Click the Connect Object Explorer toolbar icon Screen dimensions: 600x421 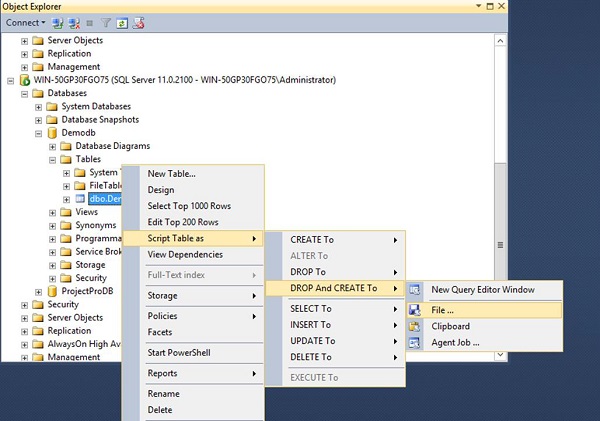click(x=60, y=22)
